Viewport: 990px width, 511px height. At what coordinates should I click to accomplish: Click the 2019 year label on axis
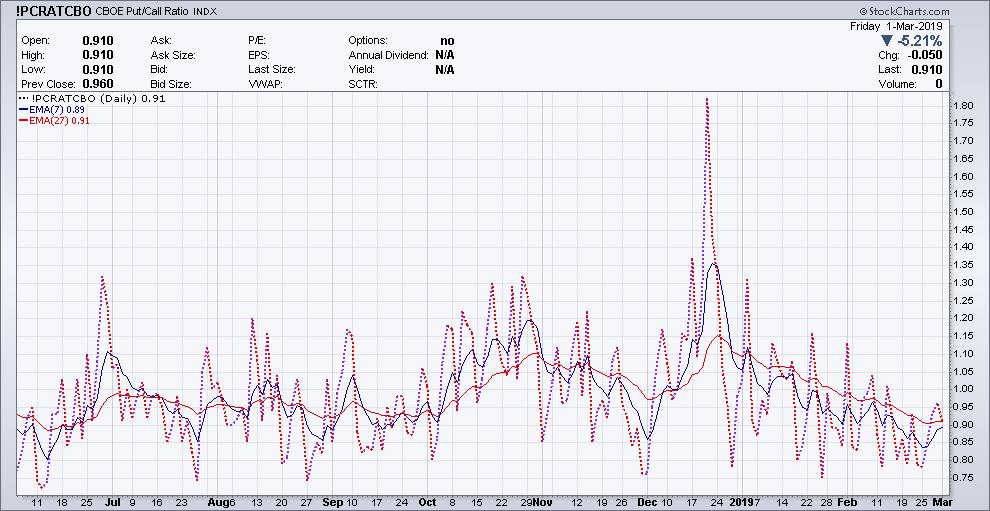coord(743,502)
